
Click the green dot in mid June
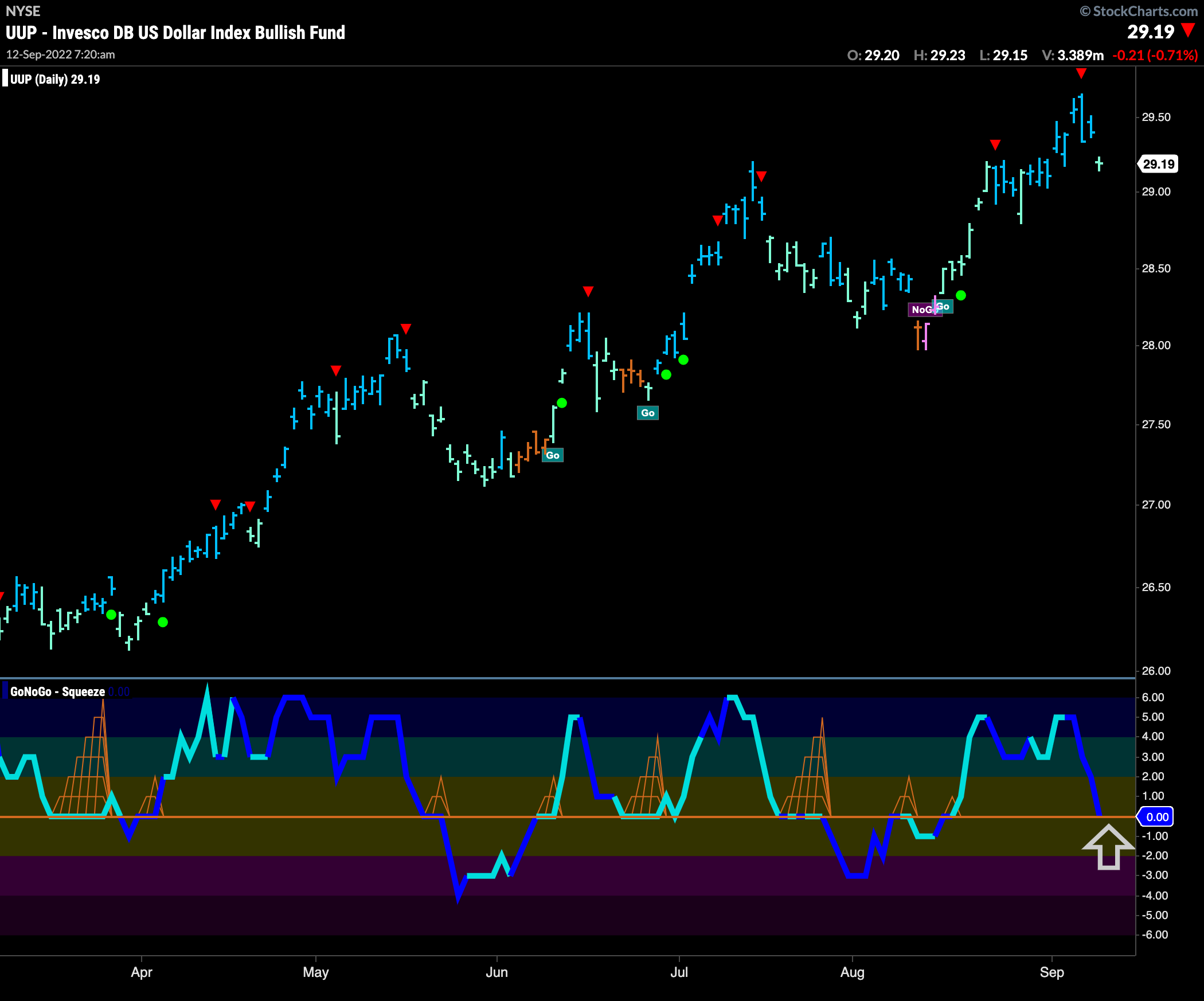562,403
